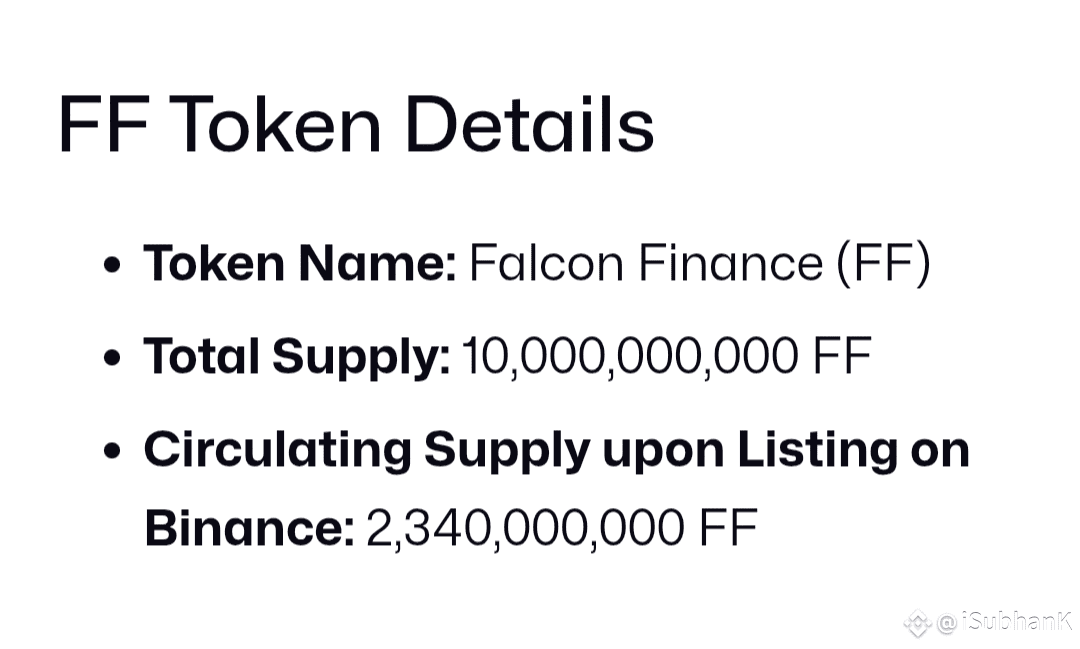
Task: Click the Binance logo watermark icon
Action: click(x=917, y=624)
